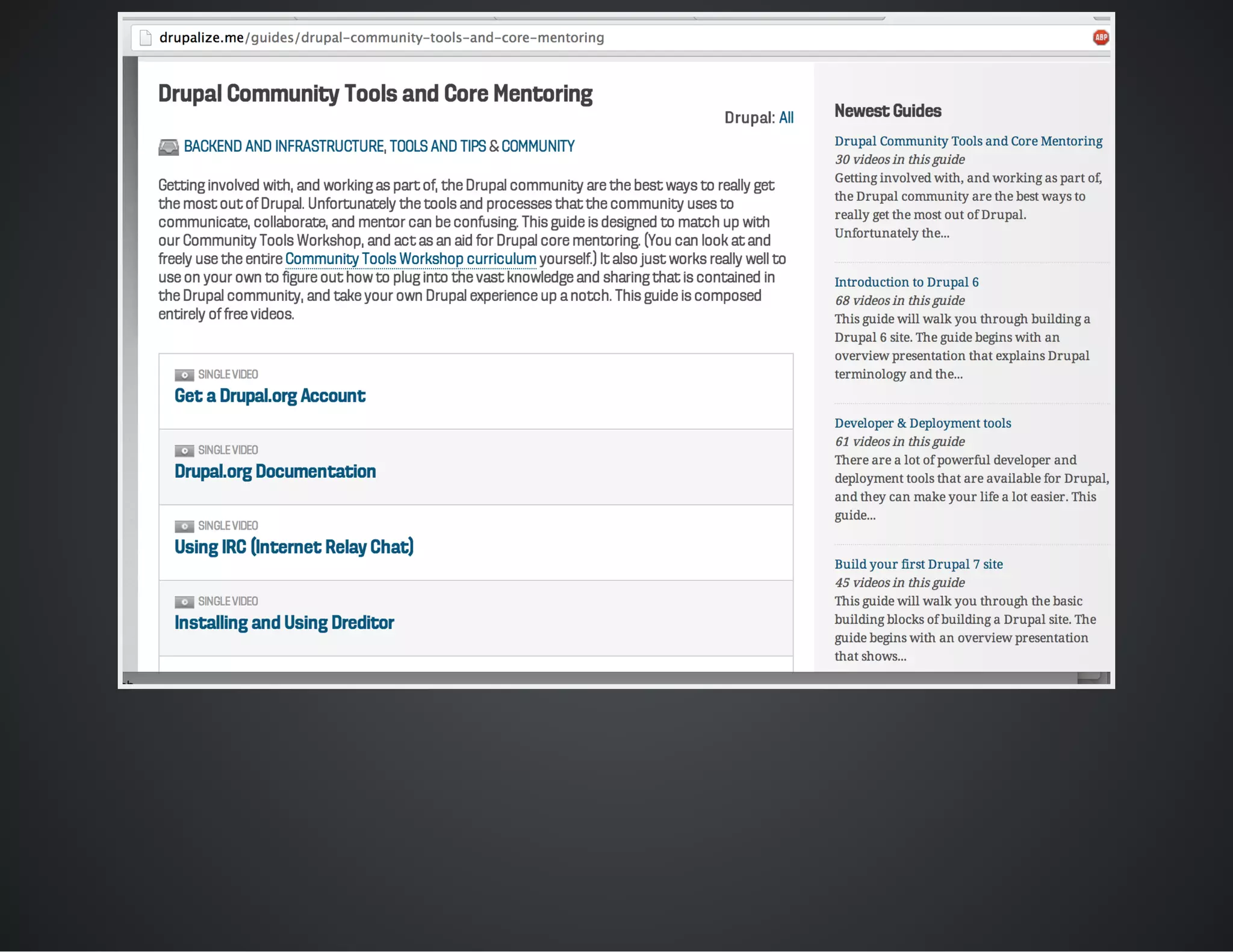Click video icon above Using IRC
1233x952 pixels.
(184, 527)
